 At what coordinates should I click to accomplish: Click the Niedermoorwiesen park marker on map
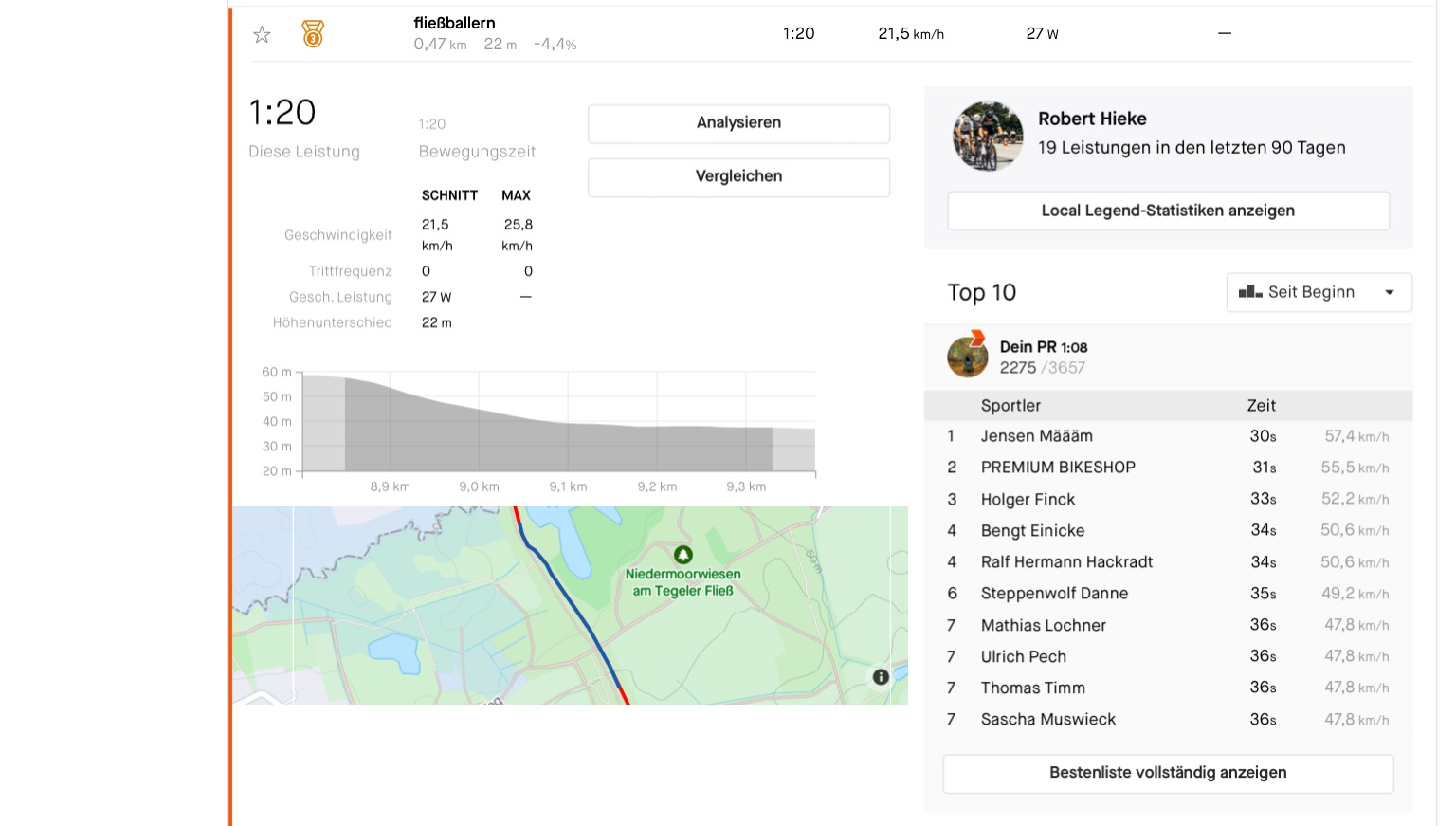pos(682,555)
